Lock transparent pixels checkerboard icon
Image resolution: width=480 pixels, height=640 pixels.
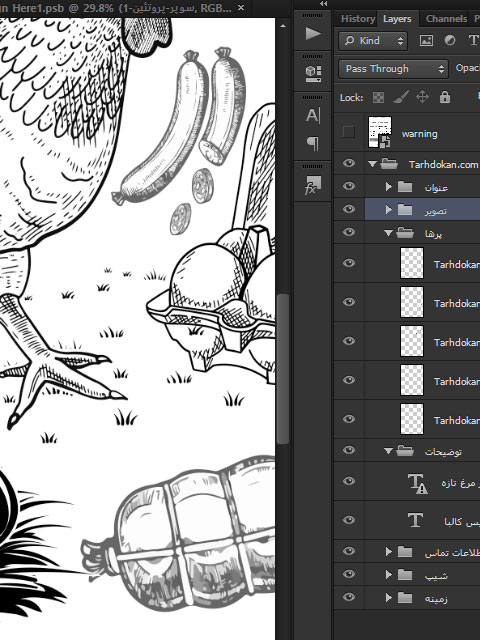point(378,98)
